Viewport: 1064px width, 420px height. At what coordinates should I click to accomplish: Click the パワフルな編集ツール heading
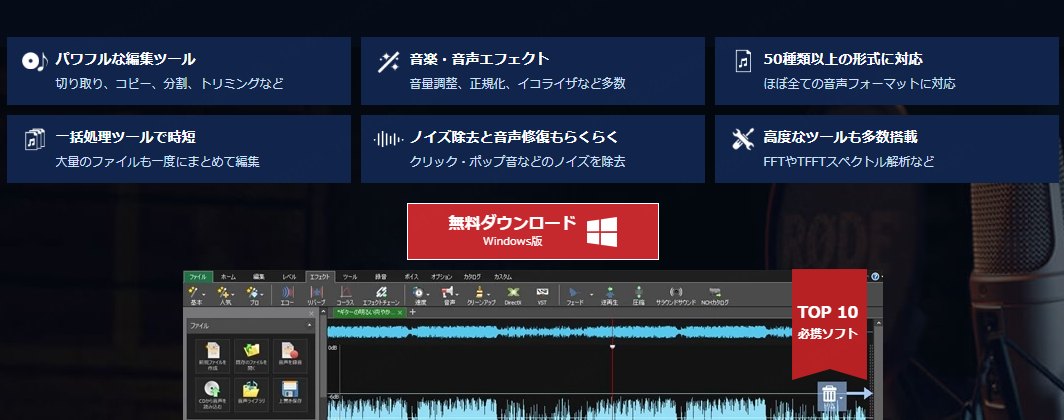coord(126,59)
